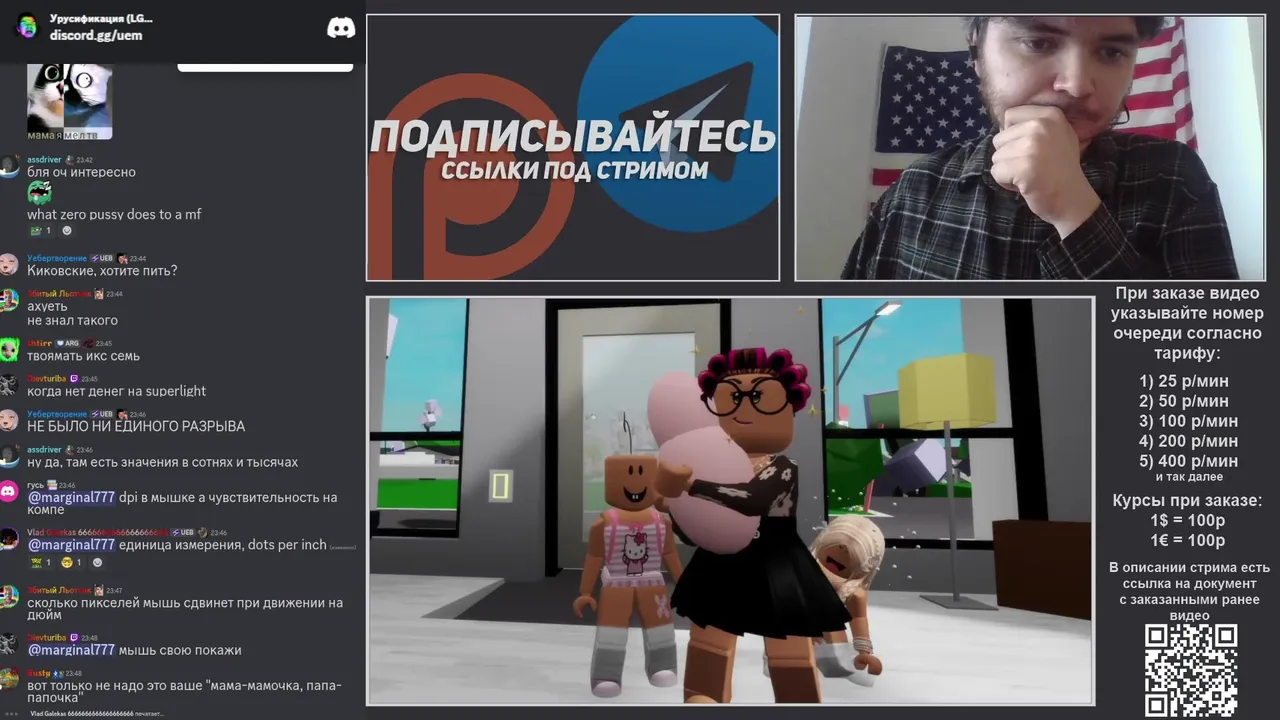Click the UEB tag beside Vlad Golokas

coord(183,532)
